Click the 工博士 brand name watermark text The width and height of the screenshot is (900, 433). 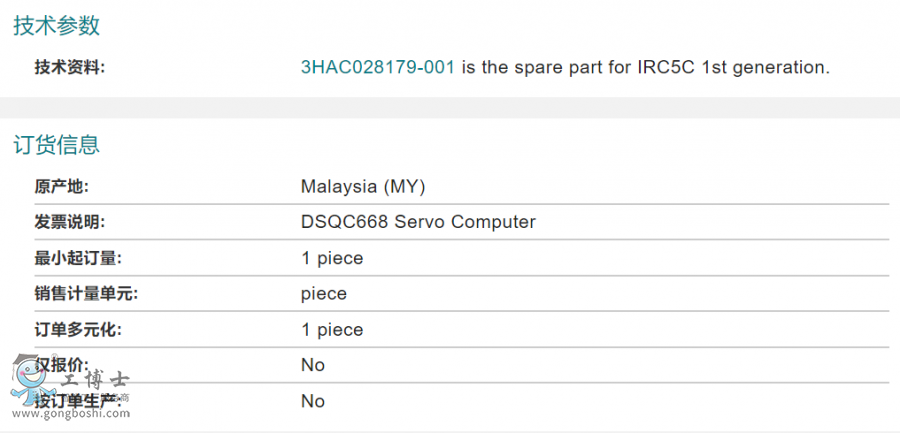tap(95, 380)
